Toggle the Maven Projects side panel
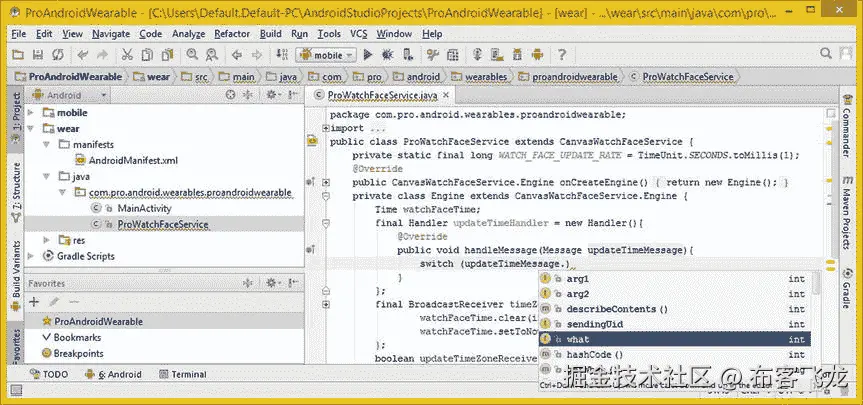The height and width of the screenshot is (405, 863). [846, 212]
